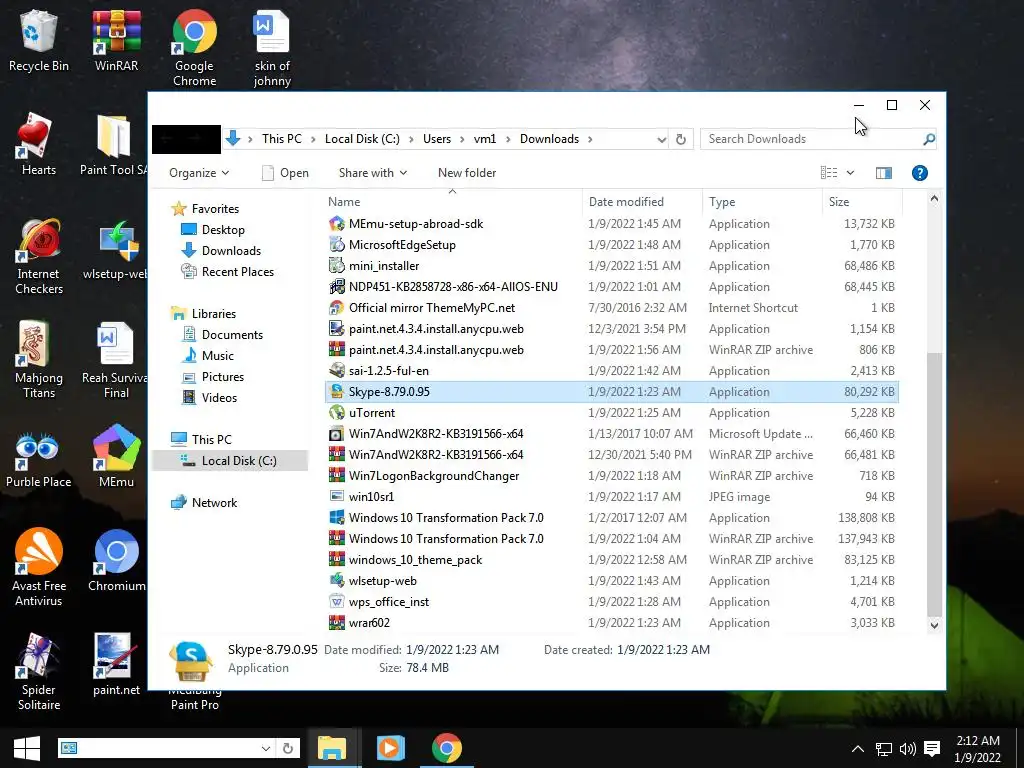1024x768 pixels.
Task: Expand chevron after This PC breadcrumb
Action: [313, 140]
